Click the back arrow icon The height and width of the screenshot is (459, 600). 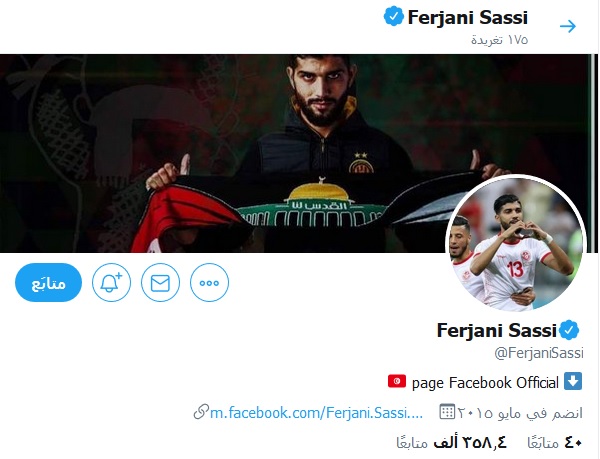click(567, 26)
